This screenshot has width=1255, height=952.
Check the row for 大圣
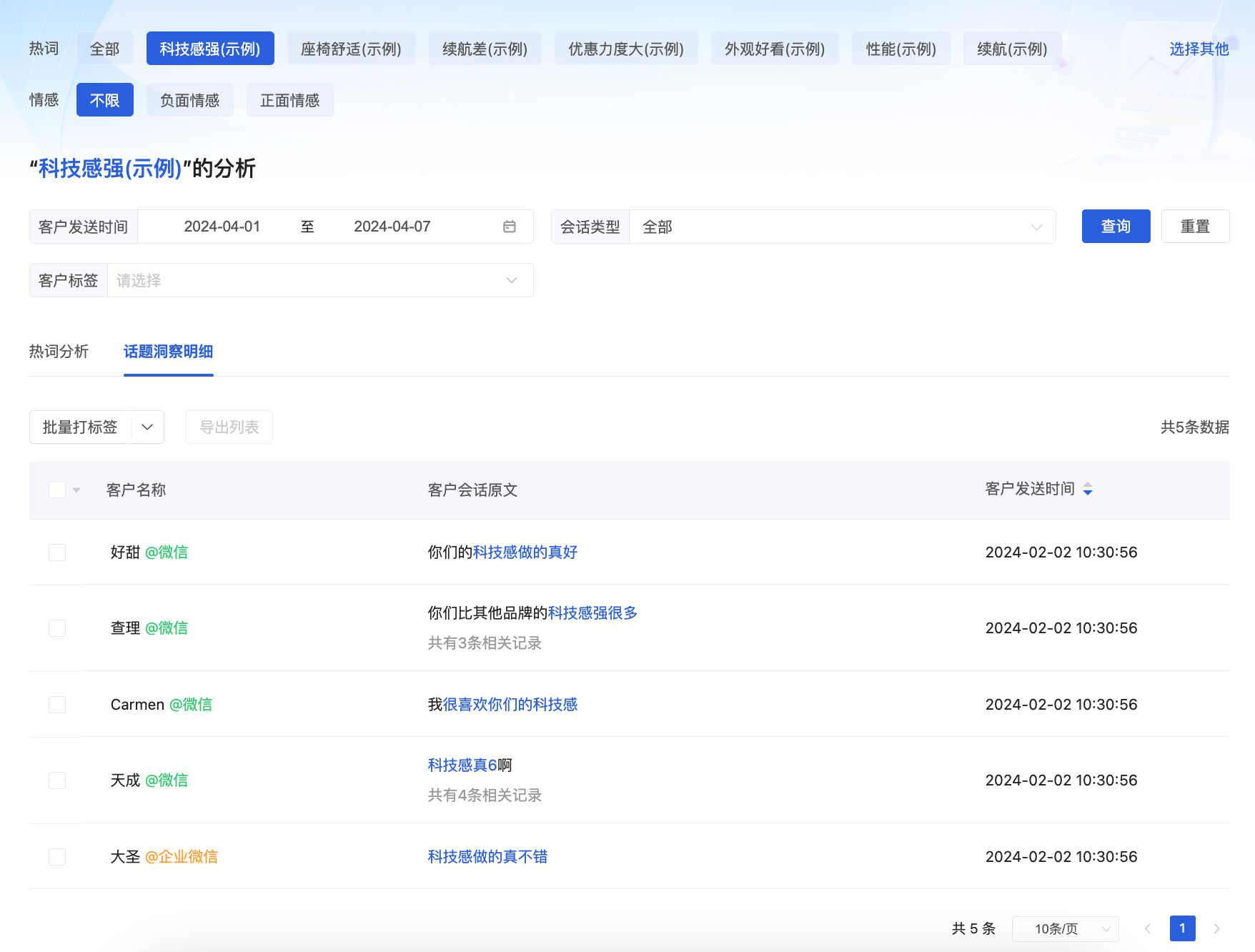point(57,857)
